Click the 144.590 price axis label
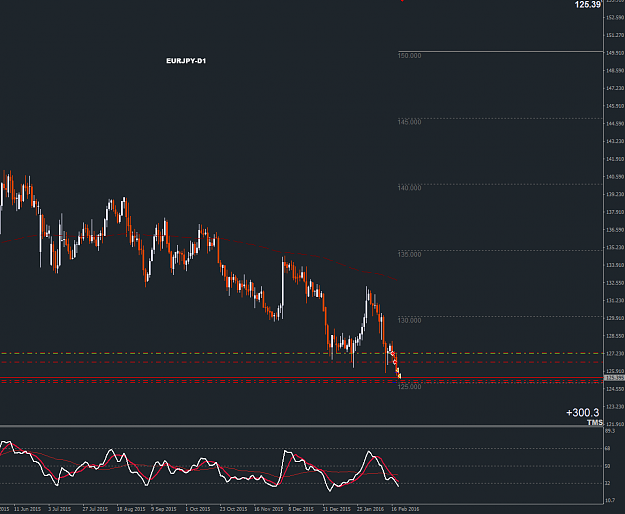The height and width of the screenshot is (514, 625). click(615, 124)
